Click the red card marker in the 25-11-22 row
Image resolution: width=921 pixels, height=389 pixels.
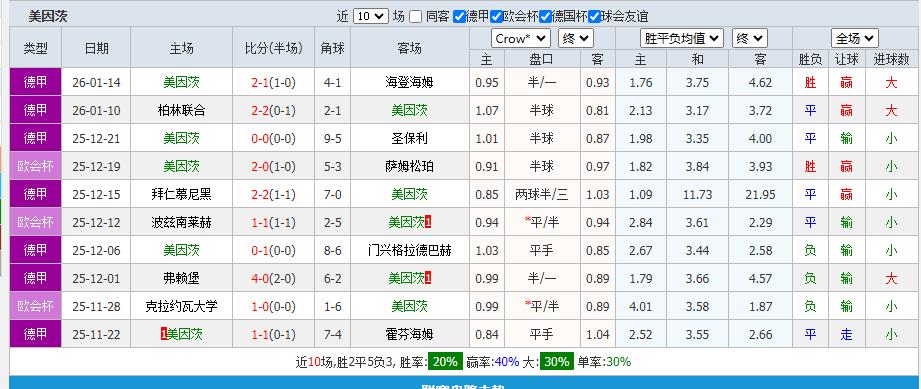click(x=163, y=334)
